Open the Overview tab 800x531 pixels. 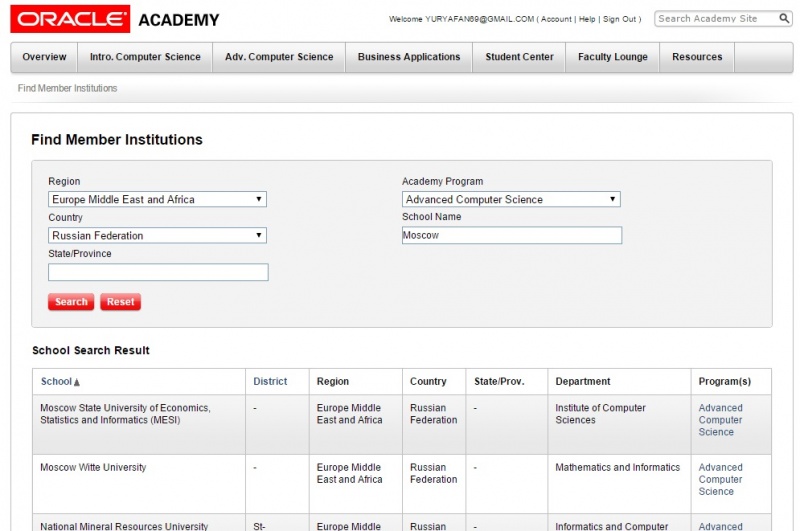[44, 57]
